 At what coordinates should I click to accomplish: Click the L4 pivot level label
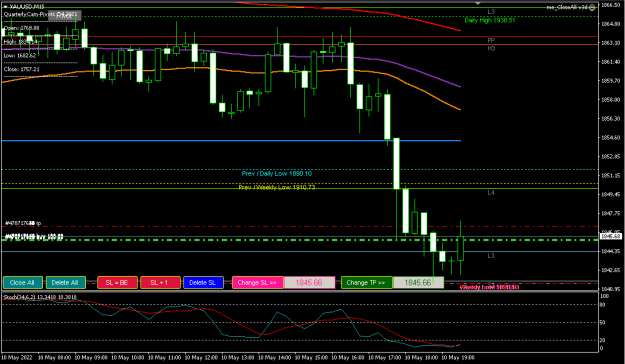click(x=491, y=193)
